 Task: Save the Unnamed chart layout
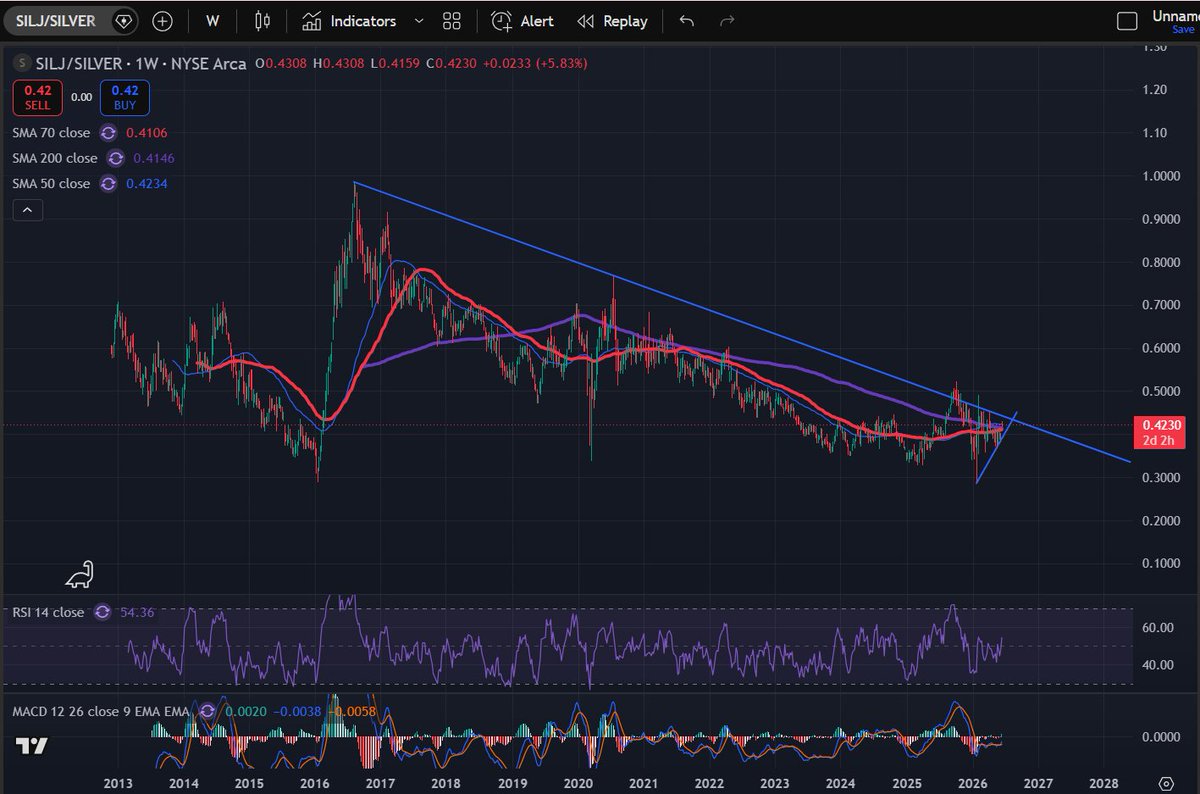(x=1182, y=30)
